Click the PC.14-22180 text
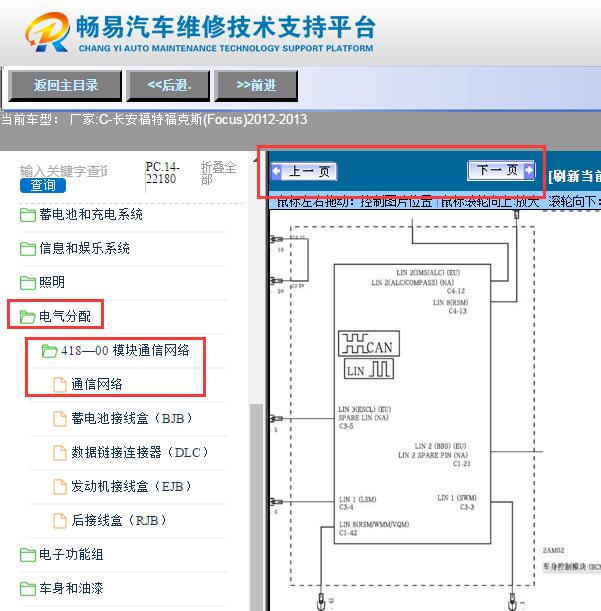The height and width of the screenshot is (611, 601). coord(163,173)
